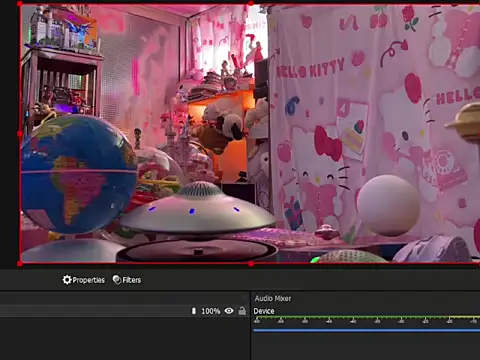
Task: Click the small icon left of 100%
Action: click(194, 311)
